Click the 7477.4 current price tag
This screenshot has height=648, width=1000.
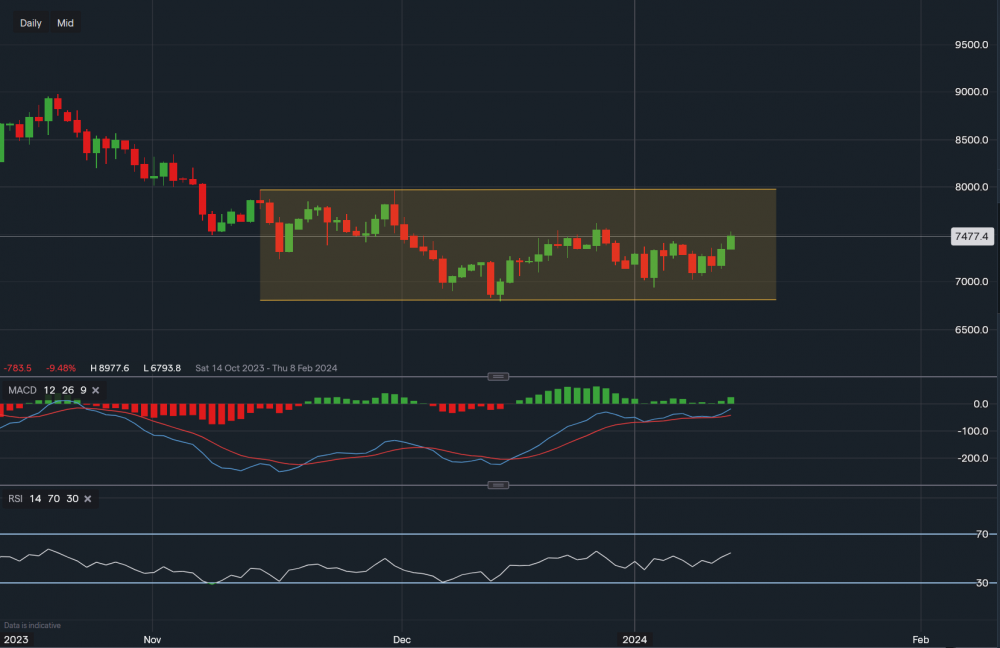pos(971,237)
